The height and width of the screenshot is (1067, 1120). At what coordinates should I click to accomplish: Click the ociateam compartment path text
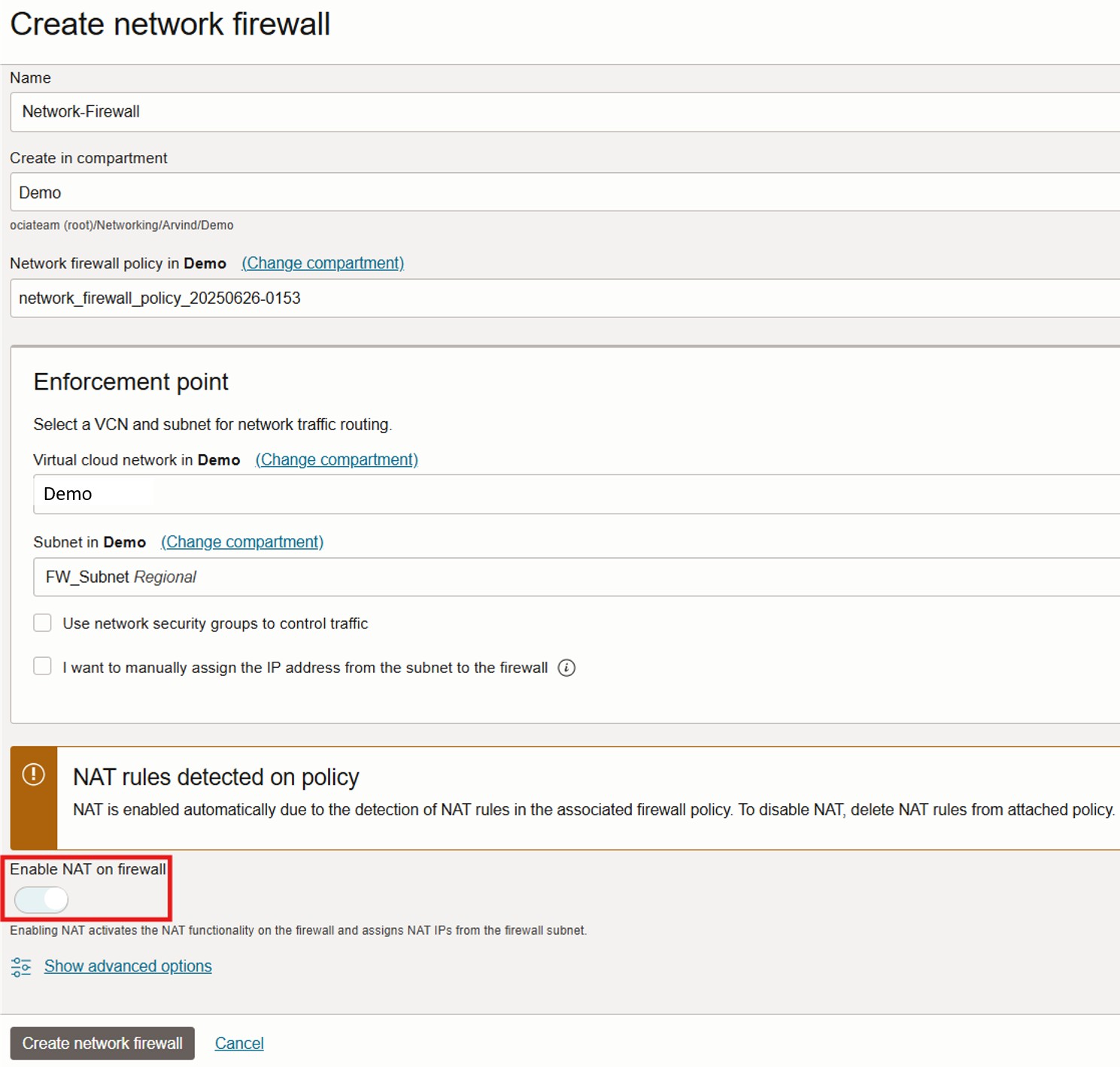122,226
